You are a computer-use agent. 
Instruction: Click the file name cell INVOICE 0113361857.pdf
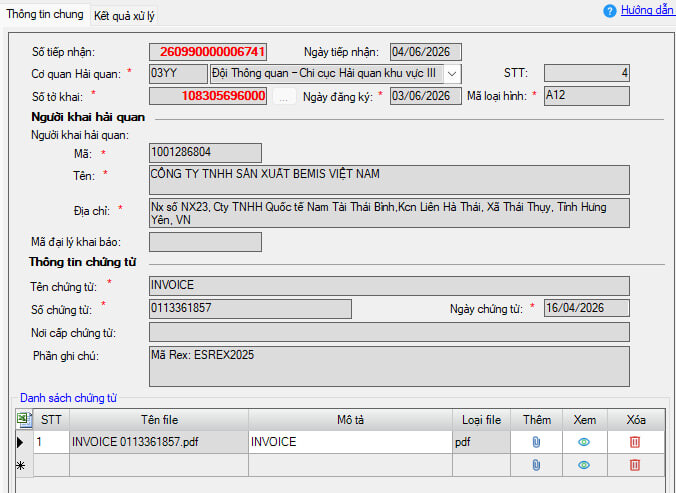tap(159, 442)
